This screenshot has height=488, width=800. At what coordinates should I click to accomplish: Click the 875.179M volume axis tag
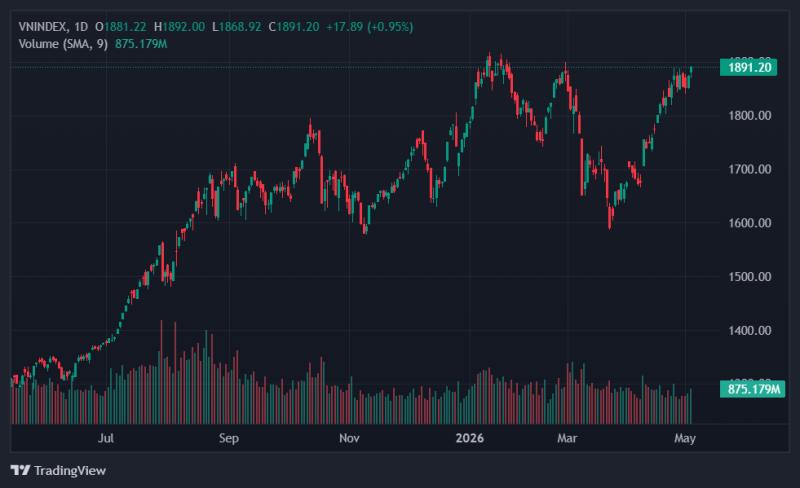pos(753,389)
